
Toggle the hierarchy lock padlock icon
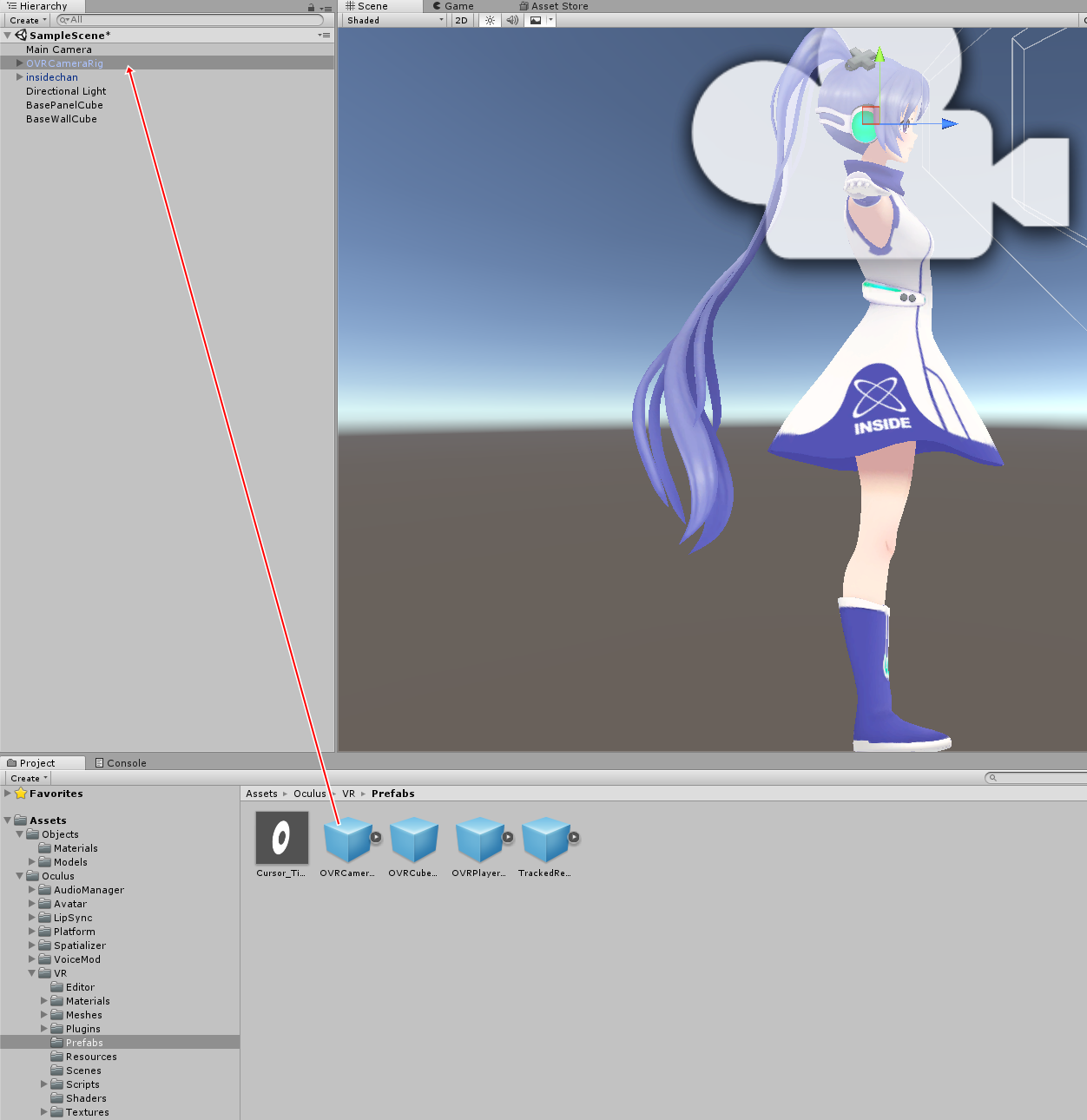point(310,6)
